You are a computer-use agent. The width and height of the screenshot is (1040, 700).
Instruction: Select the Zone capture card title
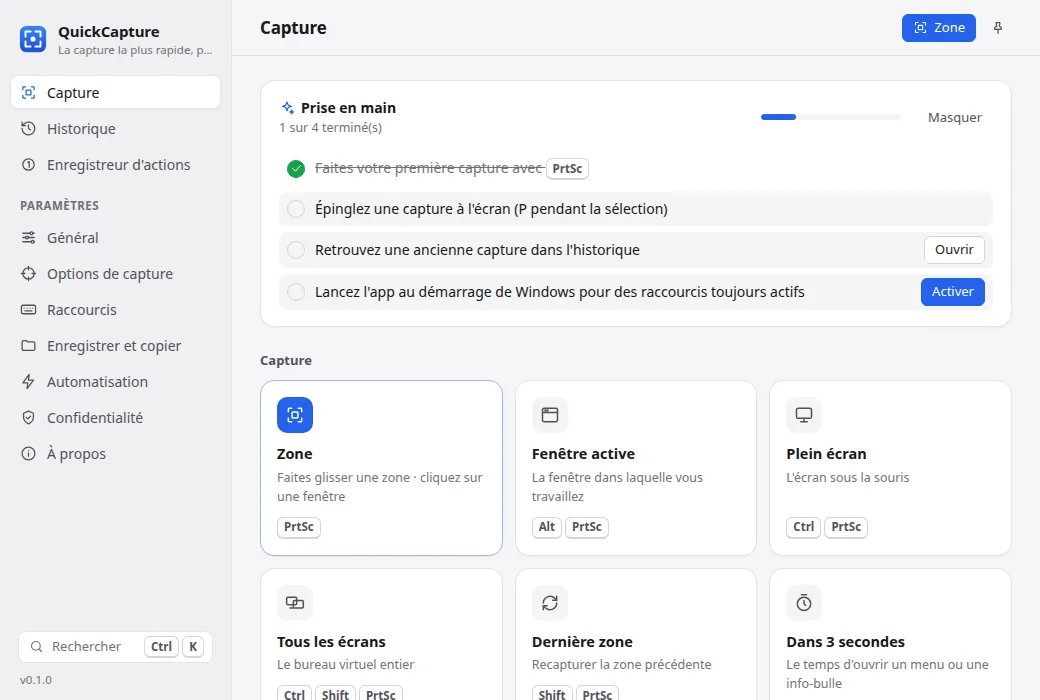294,454
